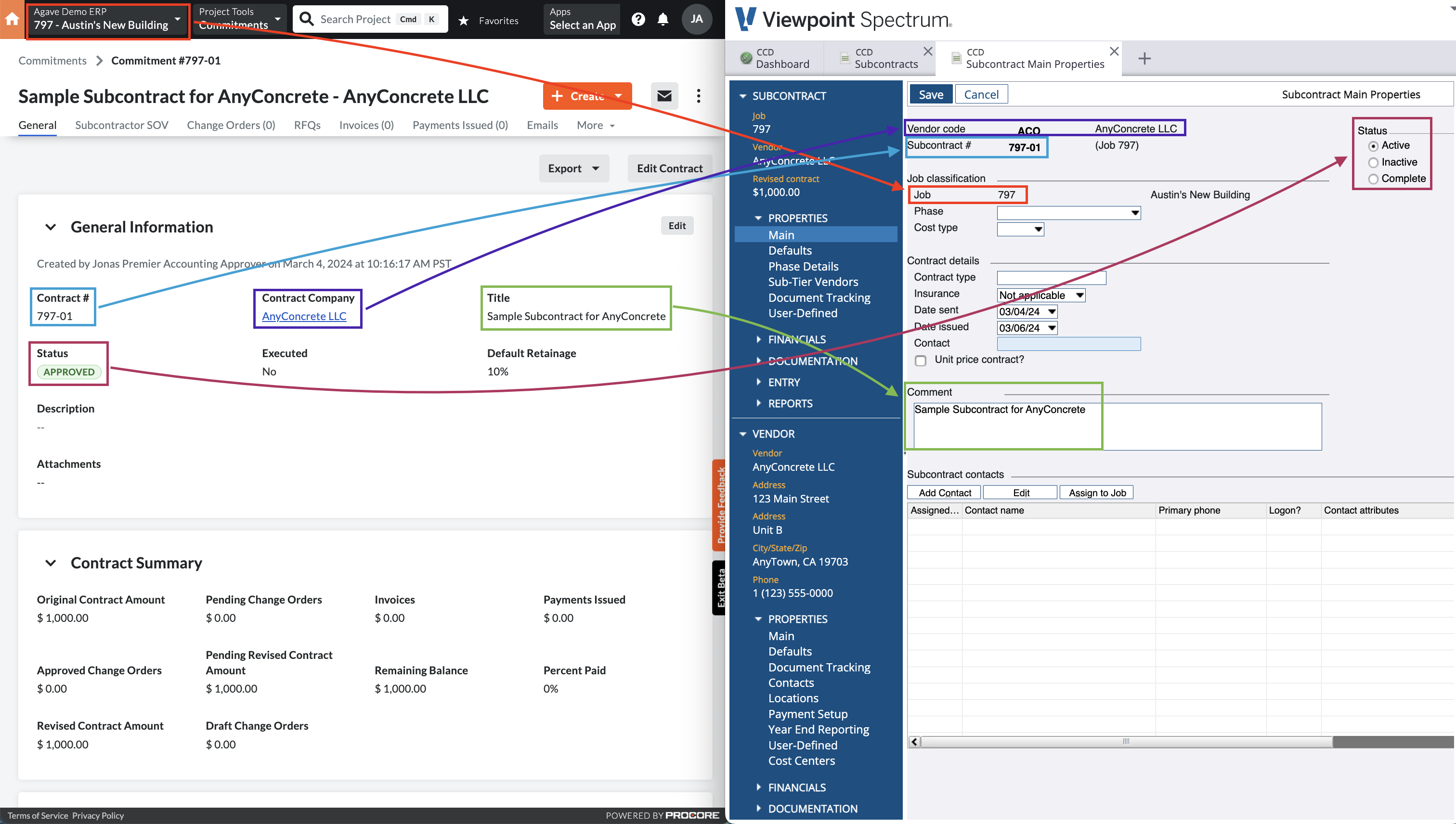Select Phase Details under subcontract properties
The height and width of the screenshot is (824, 1456).
803,266
